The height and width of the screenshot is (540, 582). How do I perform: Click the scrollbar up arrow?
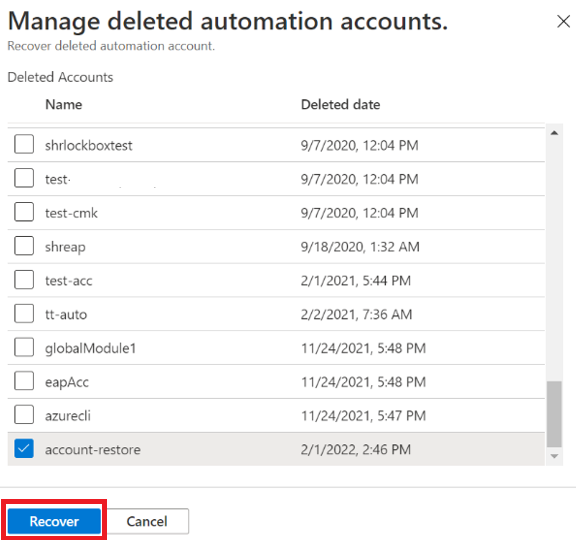(x=554, y=133)
